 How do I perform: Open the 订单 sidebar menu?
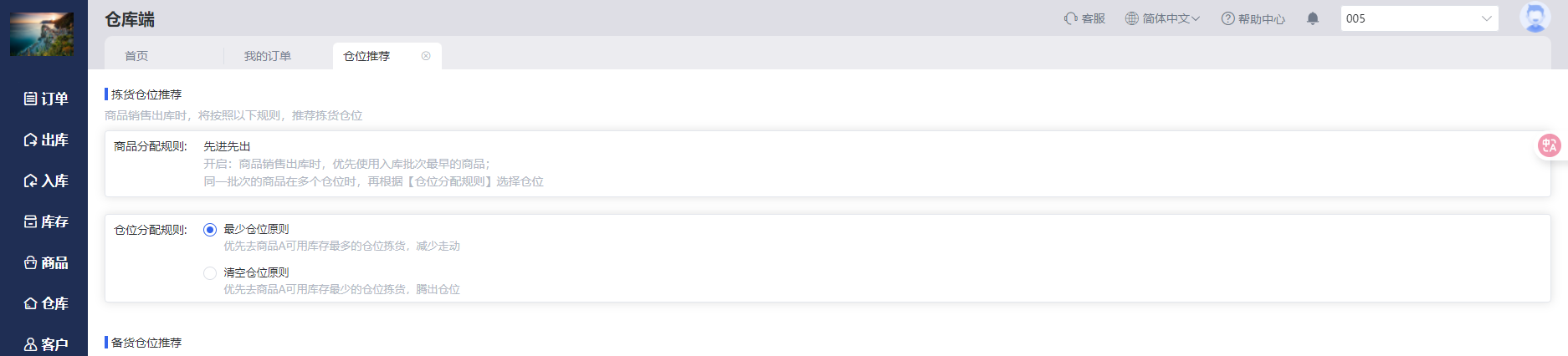[x=45, y=99]
